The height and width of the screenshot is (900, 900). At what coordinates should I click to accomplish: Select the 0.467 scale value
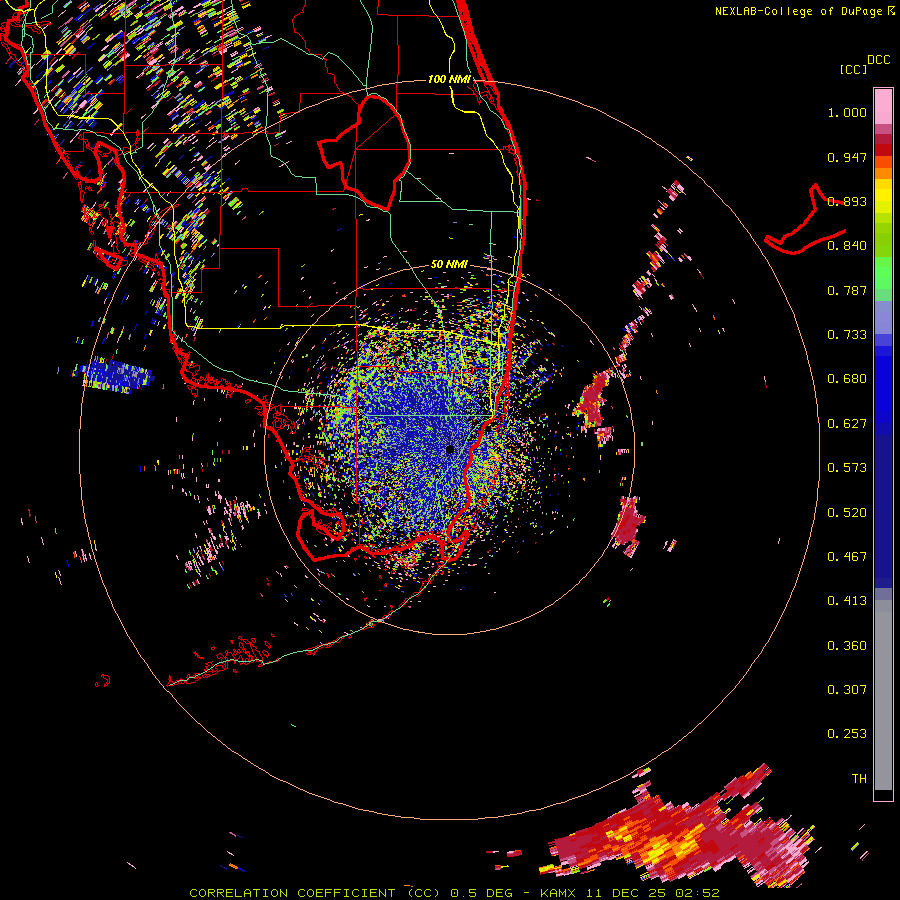[x=847, y=557]
